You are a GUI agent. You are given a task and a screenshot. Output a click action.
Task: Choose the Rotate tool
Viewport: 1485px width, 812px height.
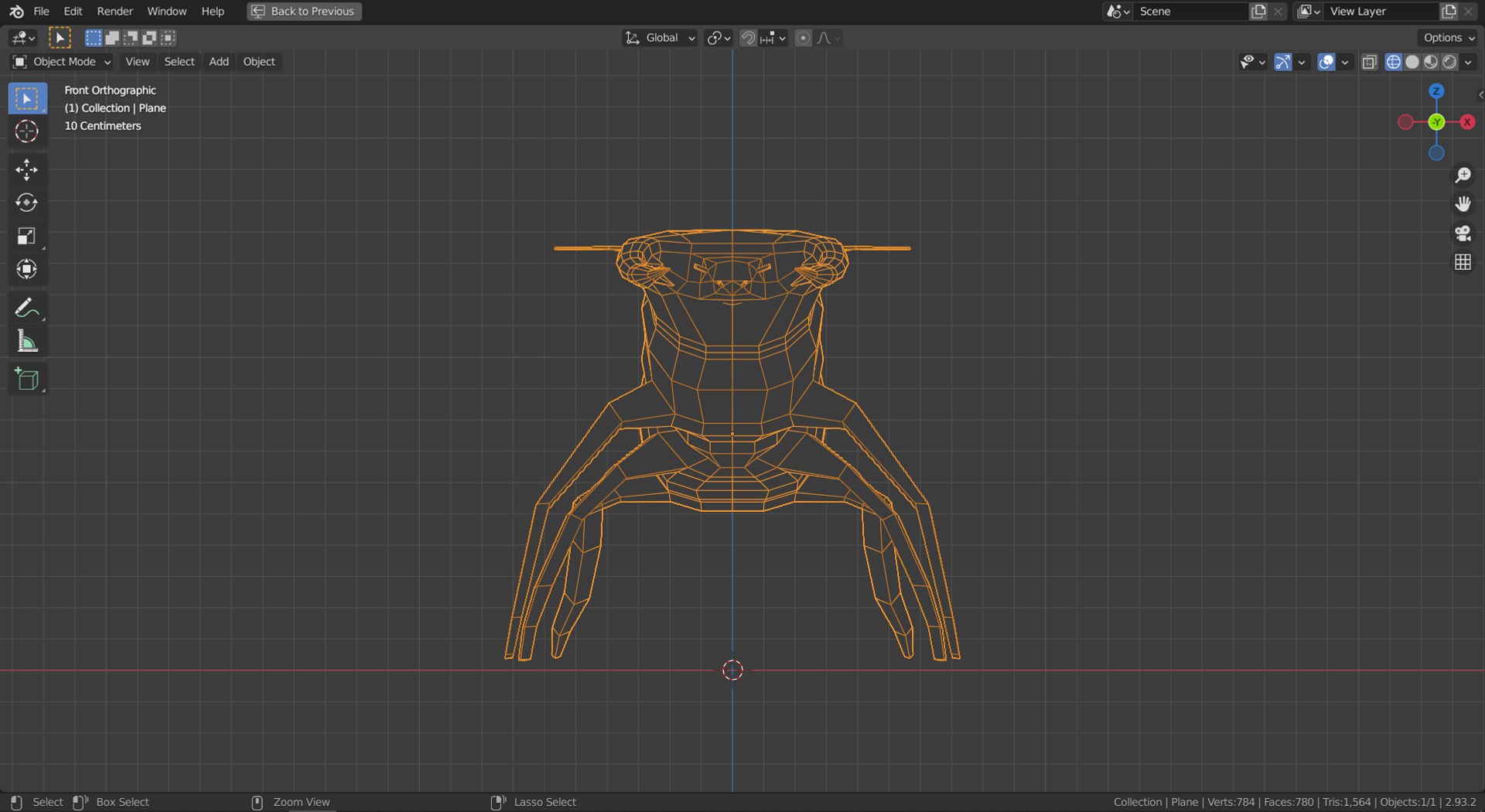tap(27, 203)
